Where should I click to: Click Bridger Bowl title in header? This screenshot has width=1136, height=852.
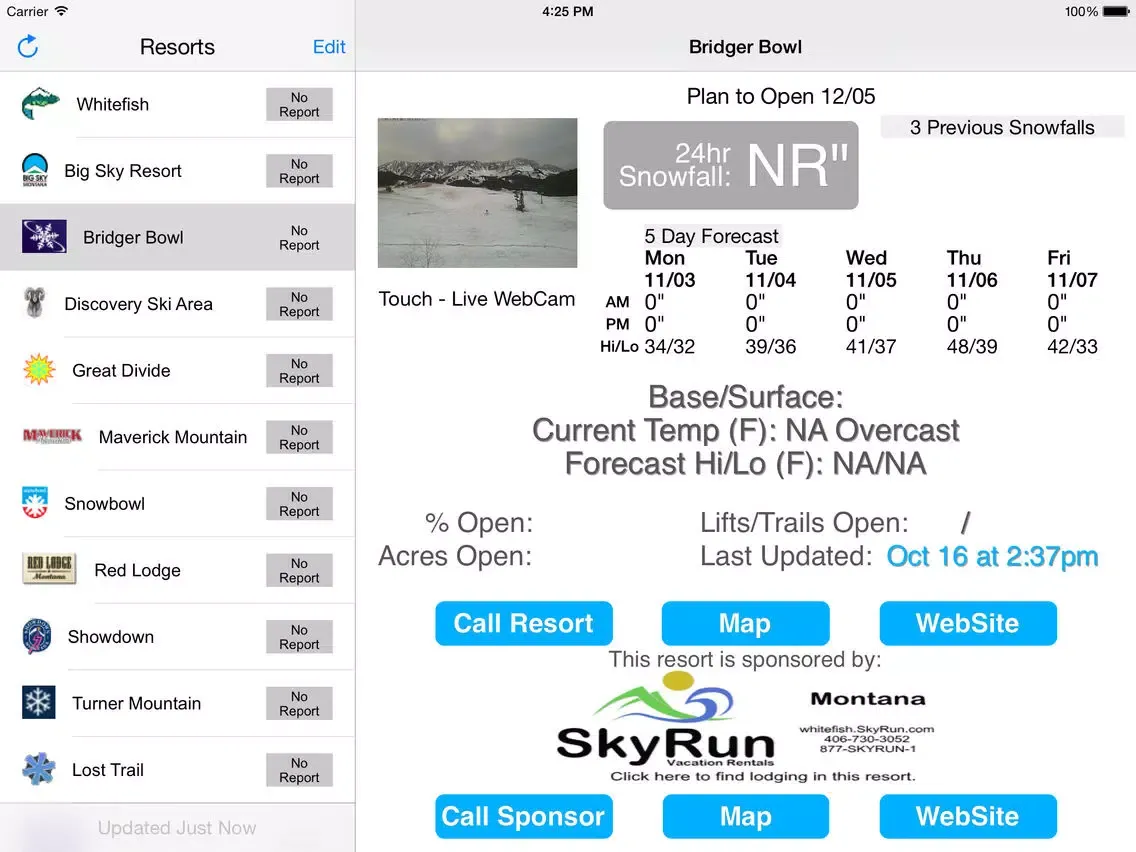tap(745, 46)
